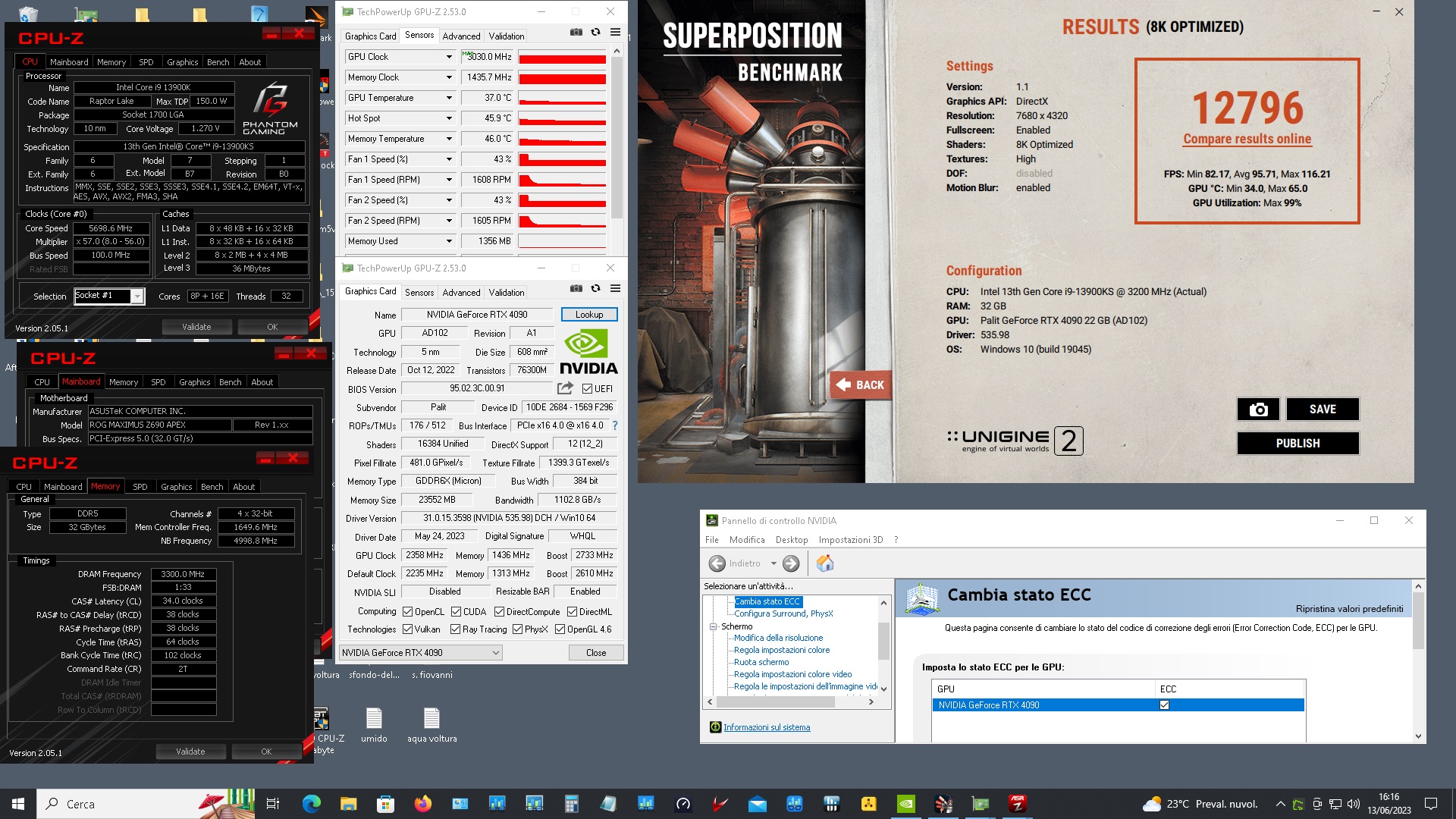Toggle the PhysX checkbox
Image resolution: width=1456 pixels, height=819 pixels.
point(517,629)
